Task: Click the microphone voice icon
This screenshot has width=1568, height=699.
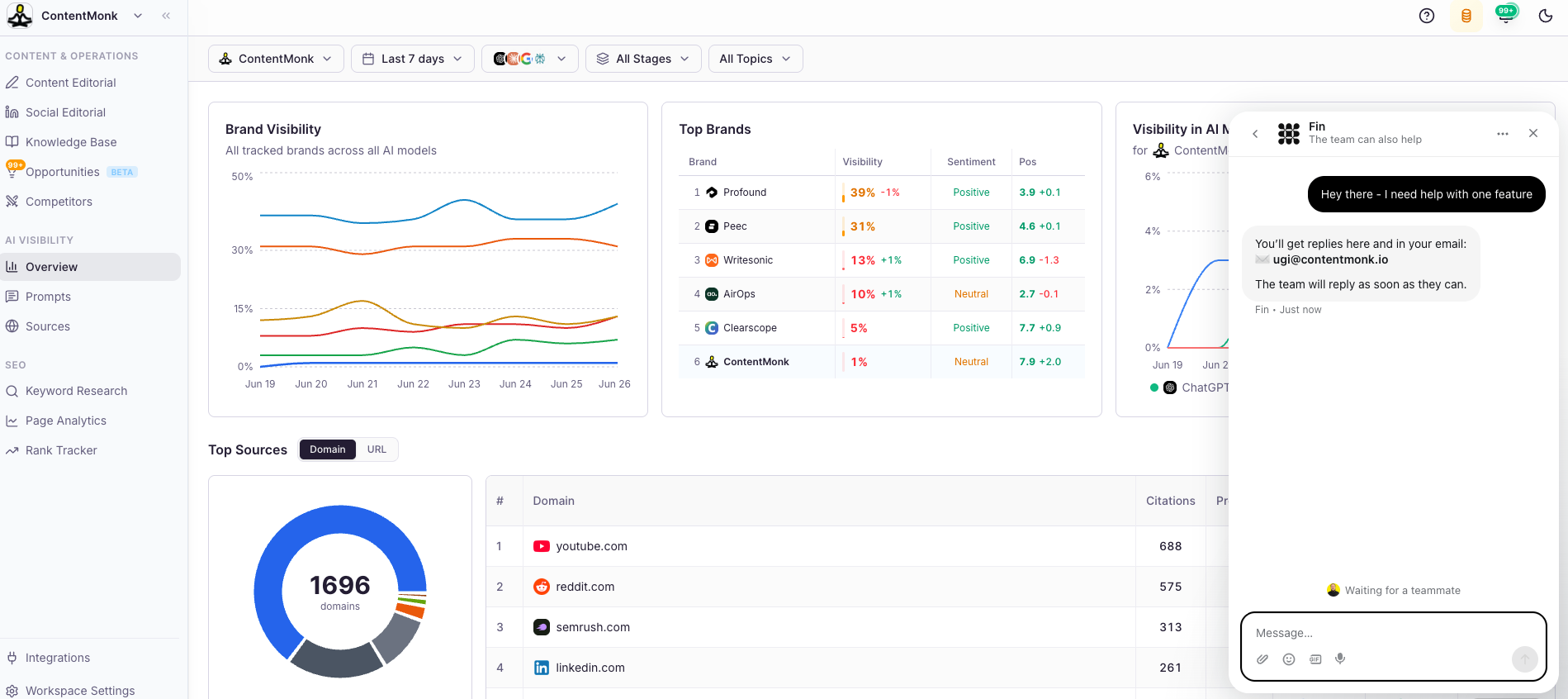Action: tap(1341, 659)
